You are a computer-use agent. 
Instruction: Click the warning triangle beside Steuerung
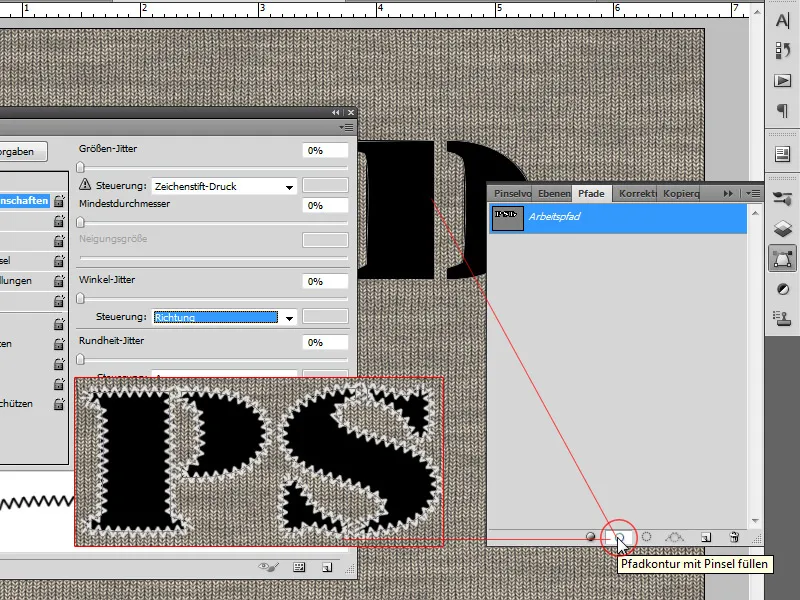[x=85, y=185]
